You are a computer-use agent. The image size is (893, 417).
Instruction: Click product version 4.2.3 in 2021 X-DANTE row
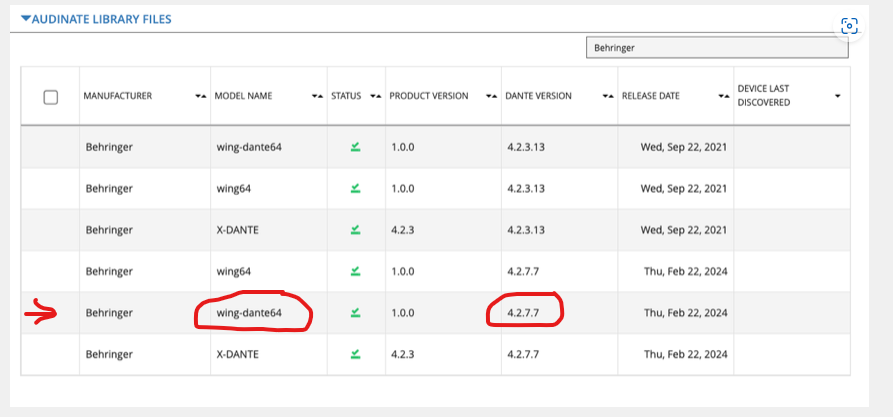pos(403,230)
